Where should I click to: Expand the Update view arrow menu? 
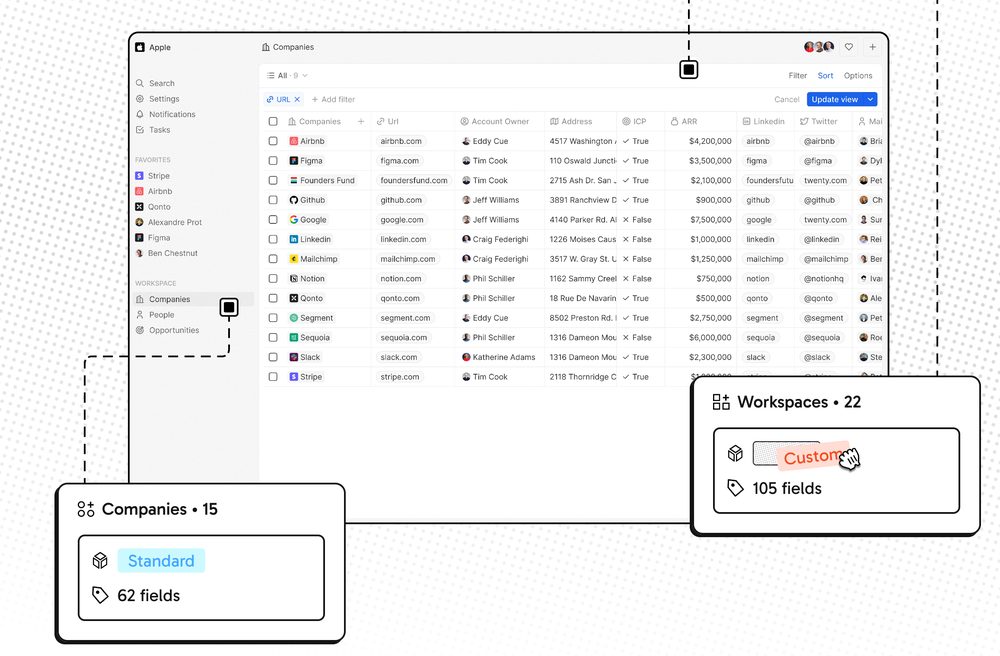871,99
